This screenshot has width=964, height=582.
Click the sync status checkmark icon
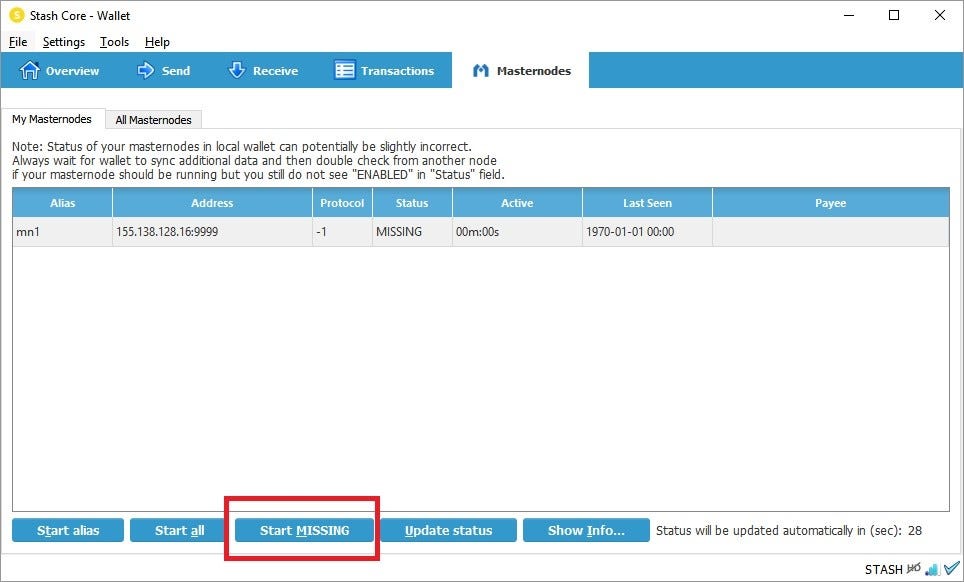pos(951,568)
